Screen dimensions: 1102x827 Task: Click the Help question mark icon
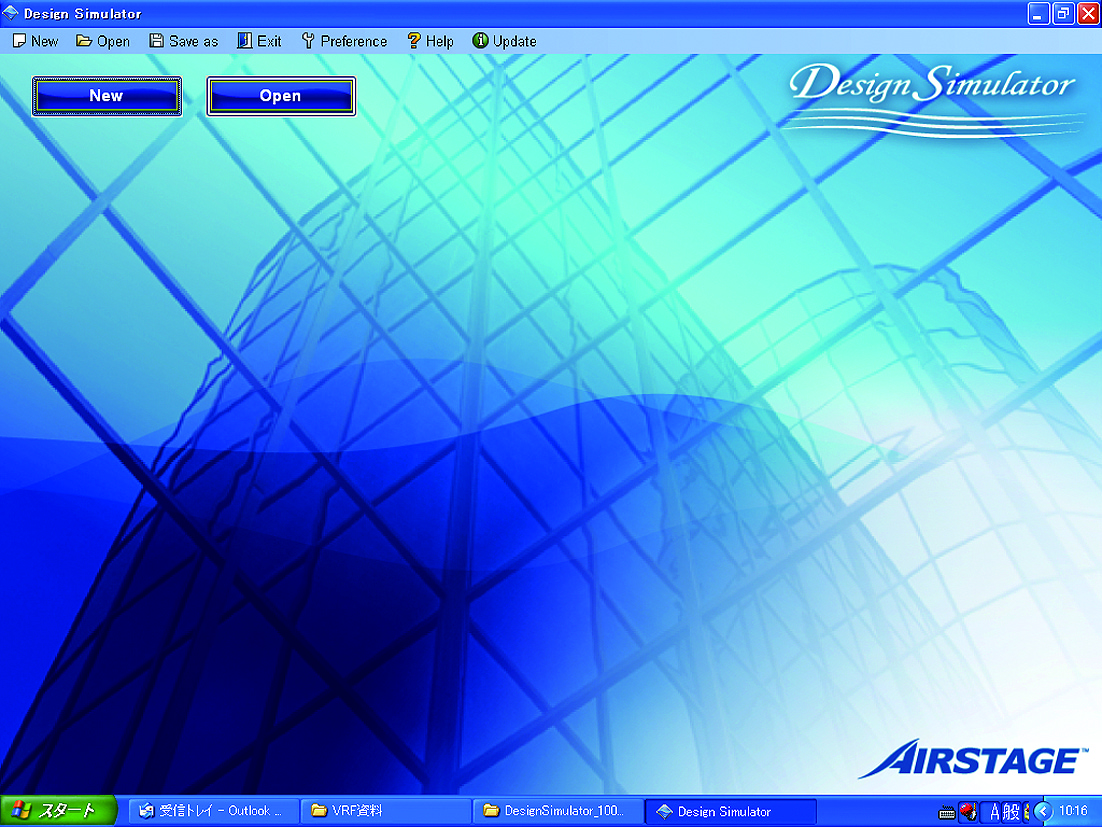tap(413, 41)
